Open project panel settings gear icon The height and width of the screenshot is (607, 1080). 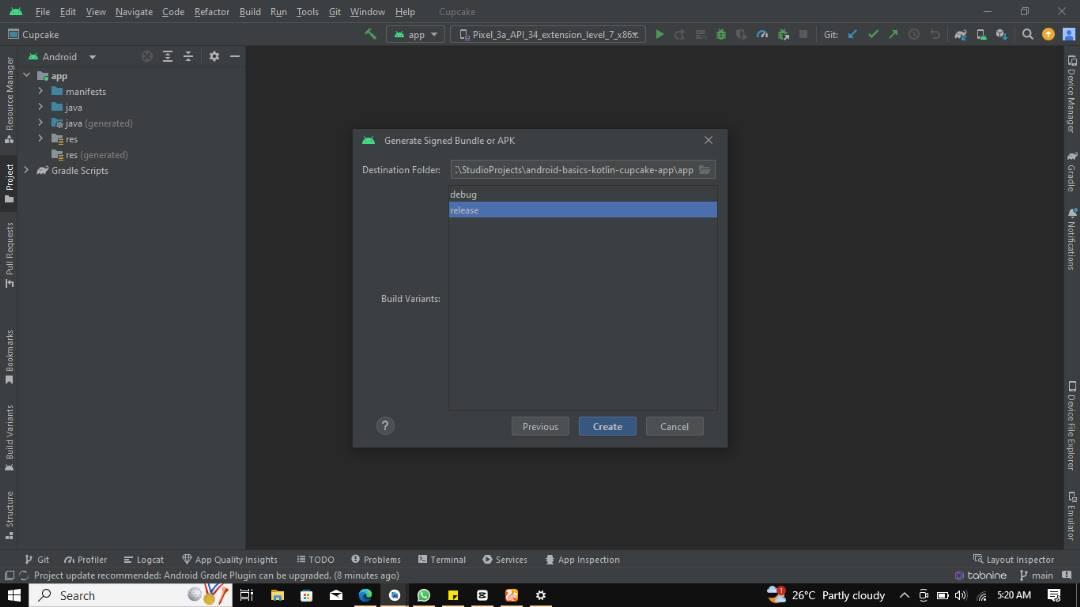click(214, 56)
